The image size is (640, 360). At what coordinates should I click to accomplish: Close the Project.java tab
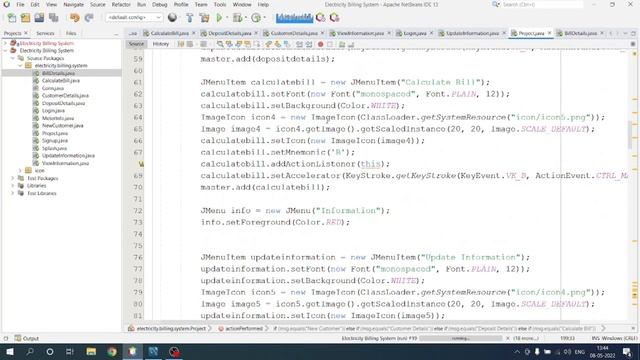point(549,33)
